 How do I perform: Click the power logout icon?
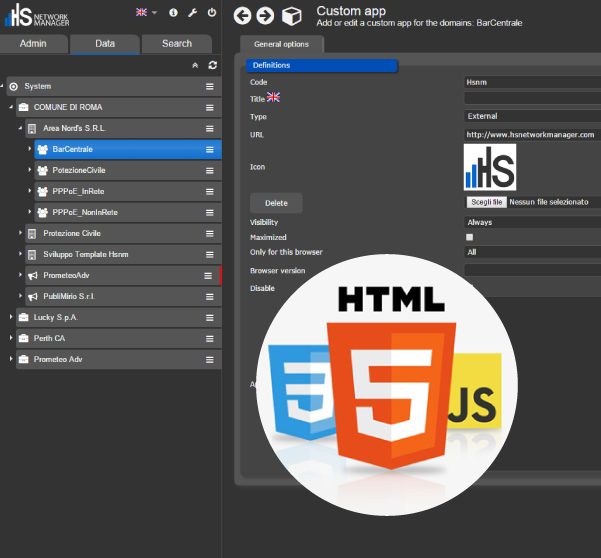[x=211, y=13]
